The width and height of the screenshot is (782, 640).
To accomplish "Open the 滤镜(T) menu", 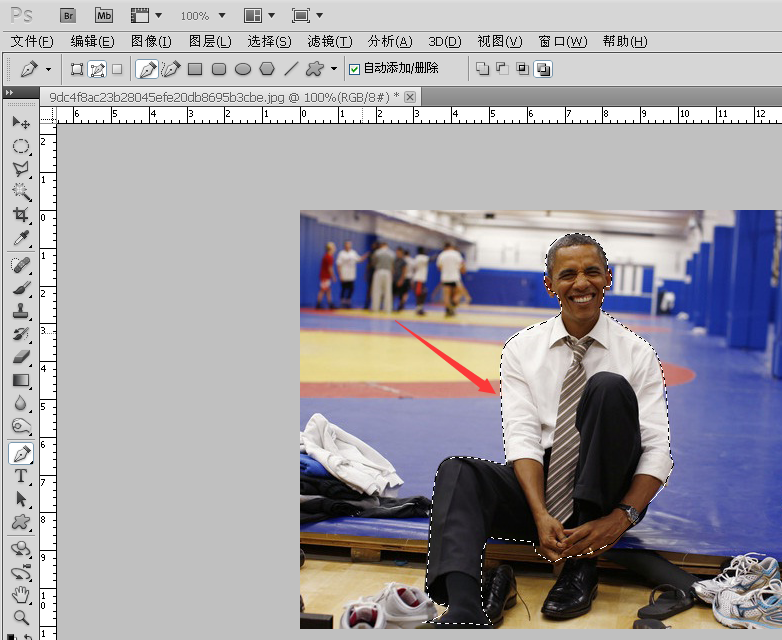I will (330, 41).
